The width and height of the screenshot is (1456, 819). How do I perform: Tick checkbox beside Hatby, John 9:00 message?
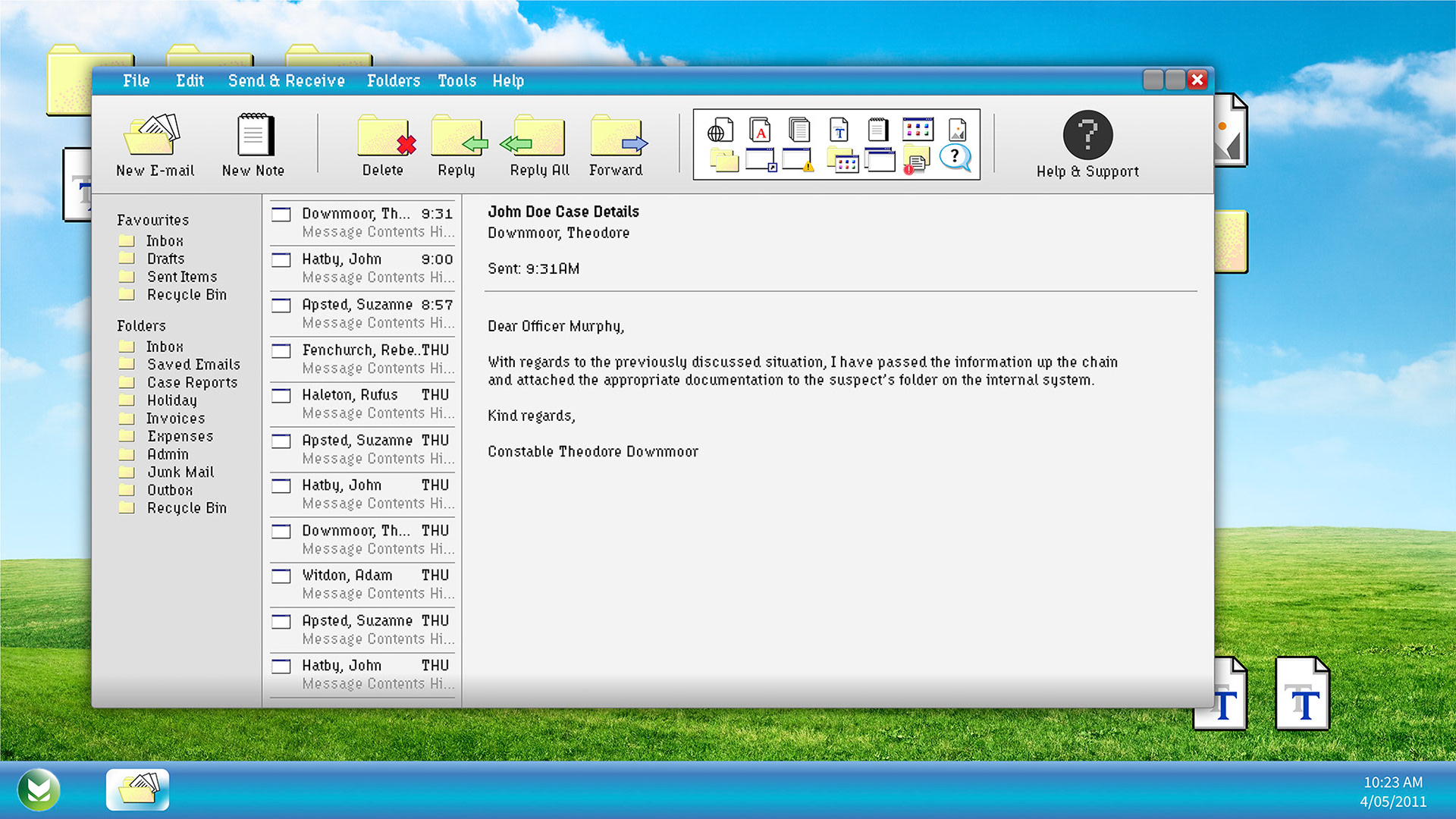(281, 260)
